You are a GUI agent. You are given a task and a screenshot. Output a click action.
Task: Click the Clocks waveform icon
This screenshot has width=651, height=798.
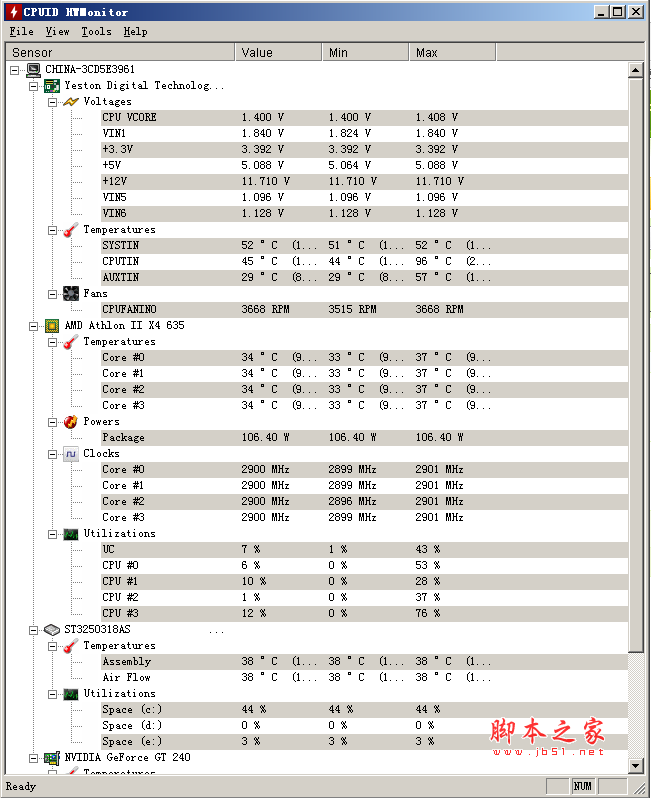pos(71,454)
